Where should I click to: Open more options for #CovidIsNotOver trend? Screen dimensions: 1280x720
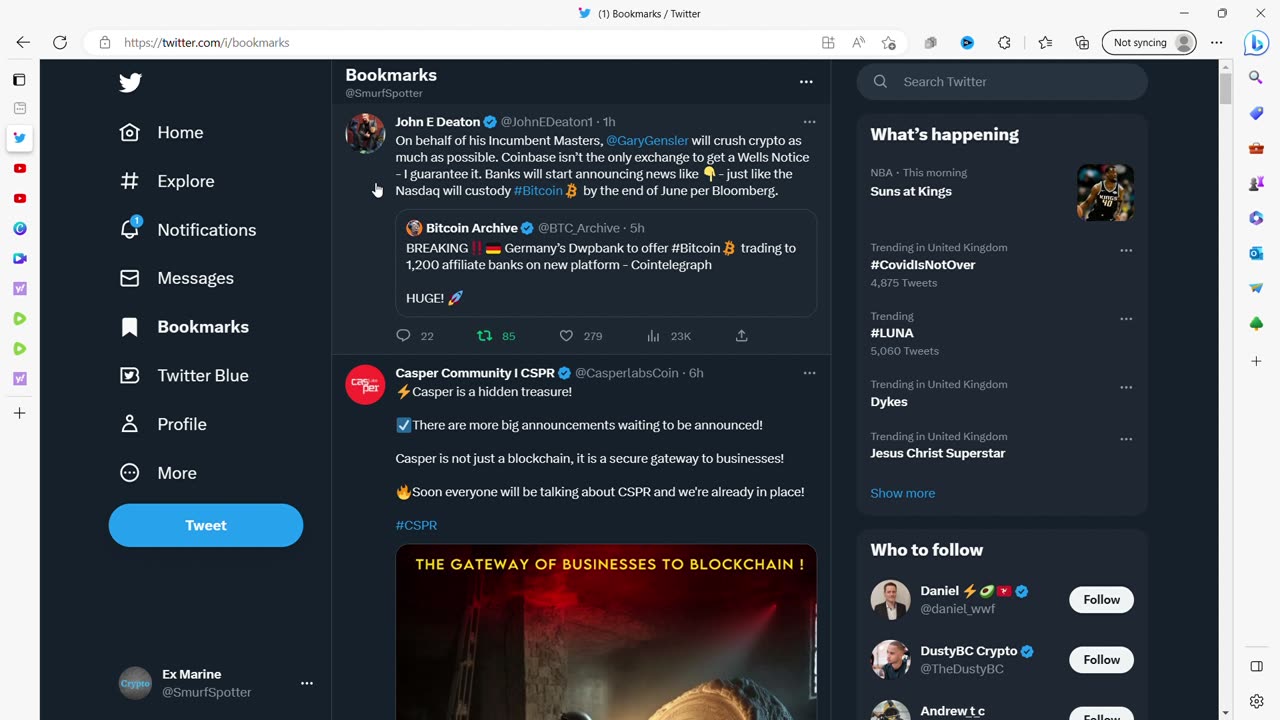pyautogui.click(x=1126, y=251)
